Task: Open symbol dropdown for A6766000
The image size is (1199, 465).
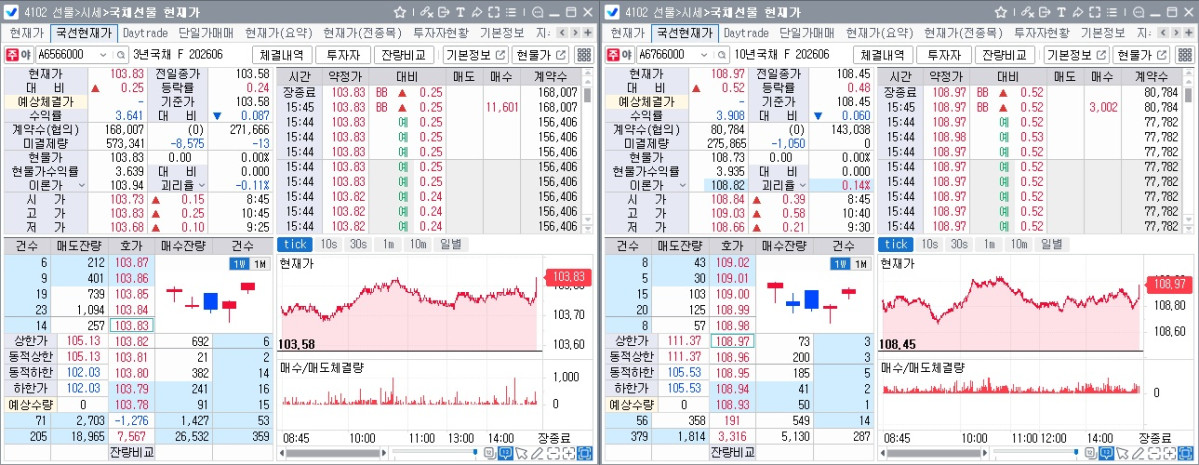Action: click(x=704, y=55)
